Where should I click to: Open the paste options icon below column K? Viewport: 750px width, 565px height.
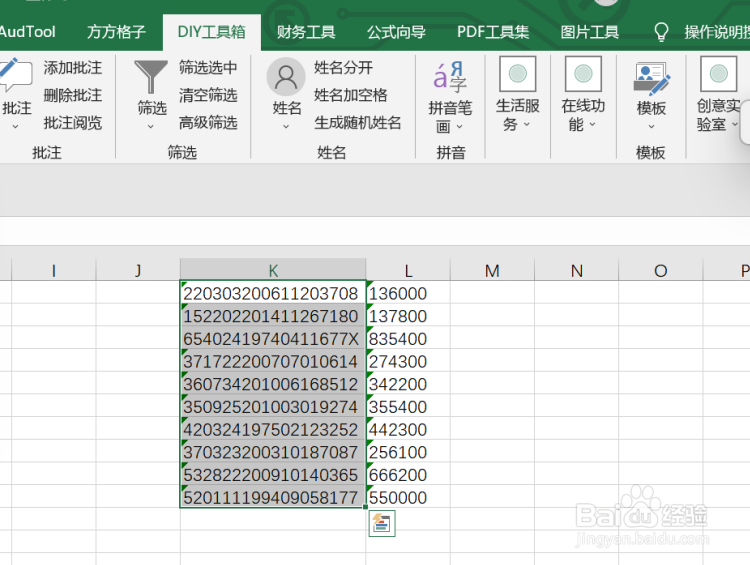point(382,523)
